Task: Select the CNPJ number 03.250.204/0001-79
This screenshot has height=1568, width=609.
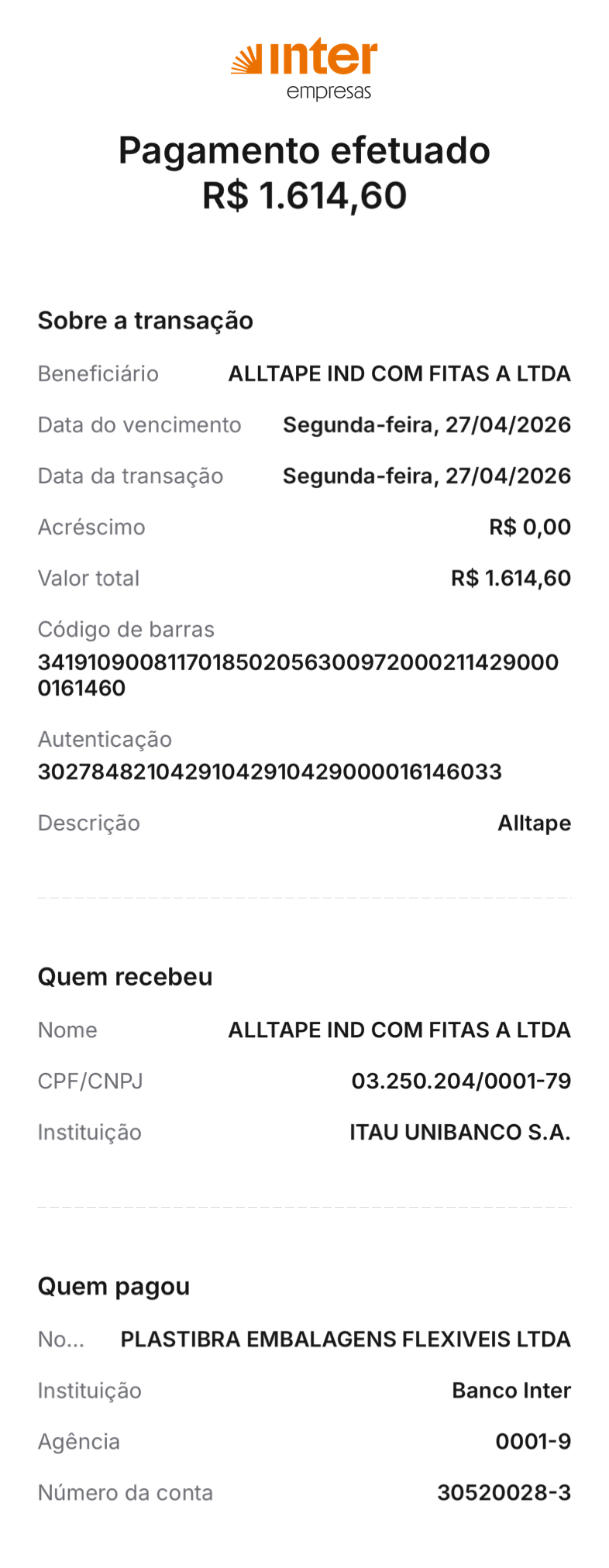Action: (461, 1081)
